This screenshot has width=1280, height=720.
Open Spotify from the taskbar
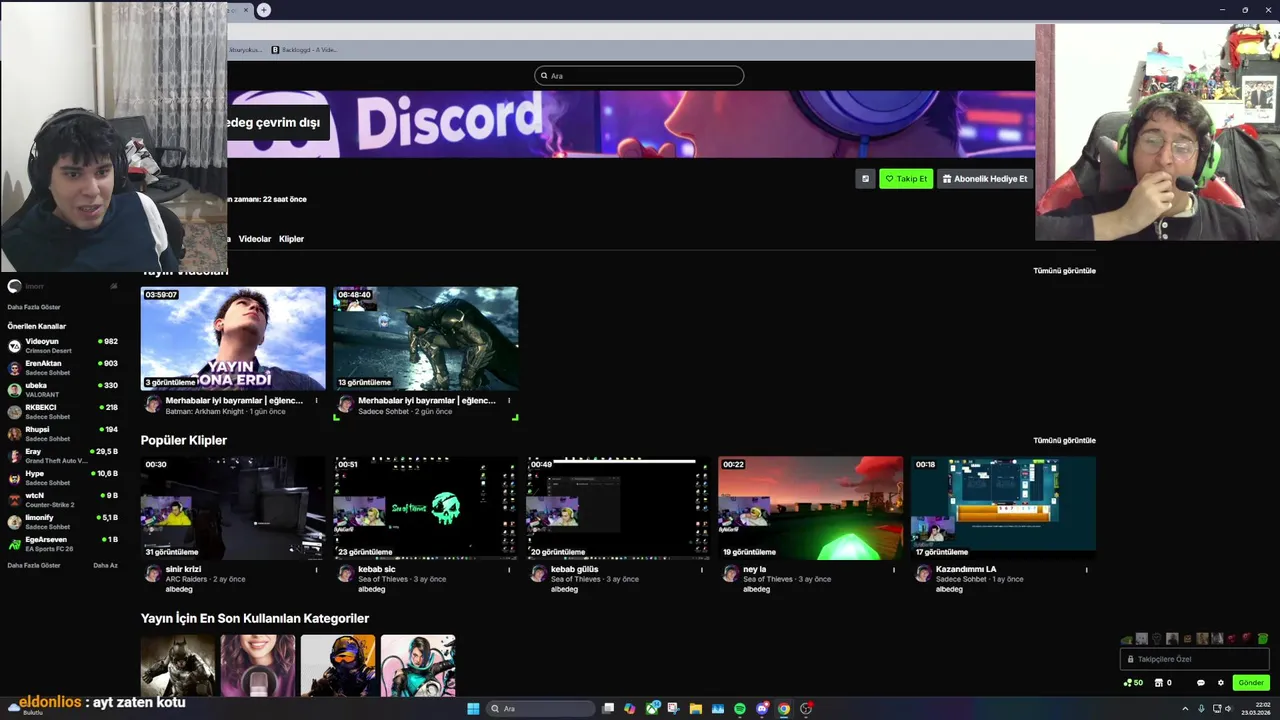coord(740,708)
